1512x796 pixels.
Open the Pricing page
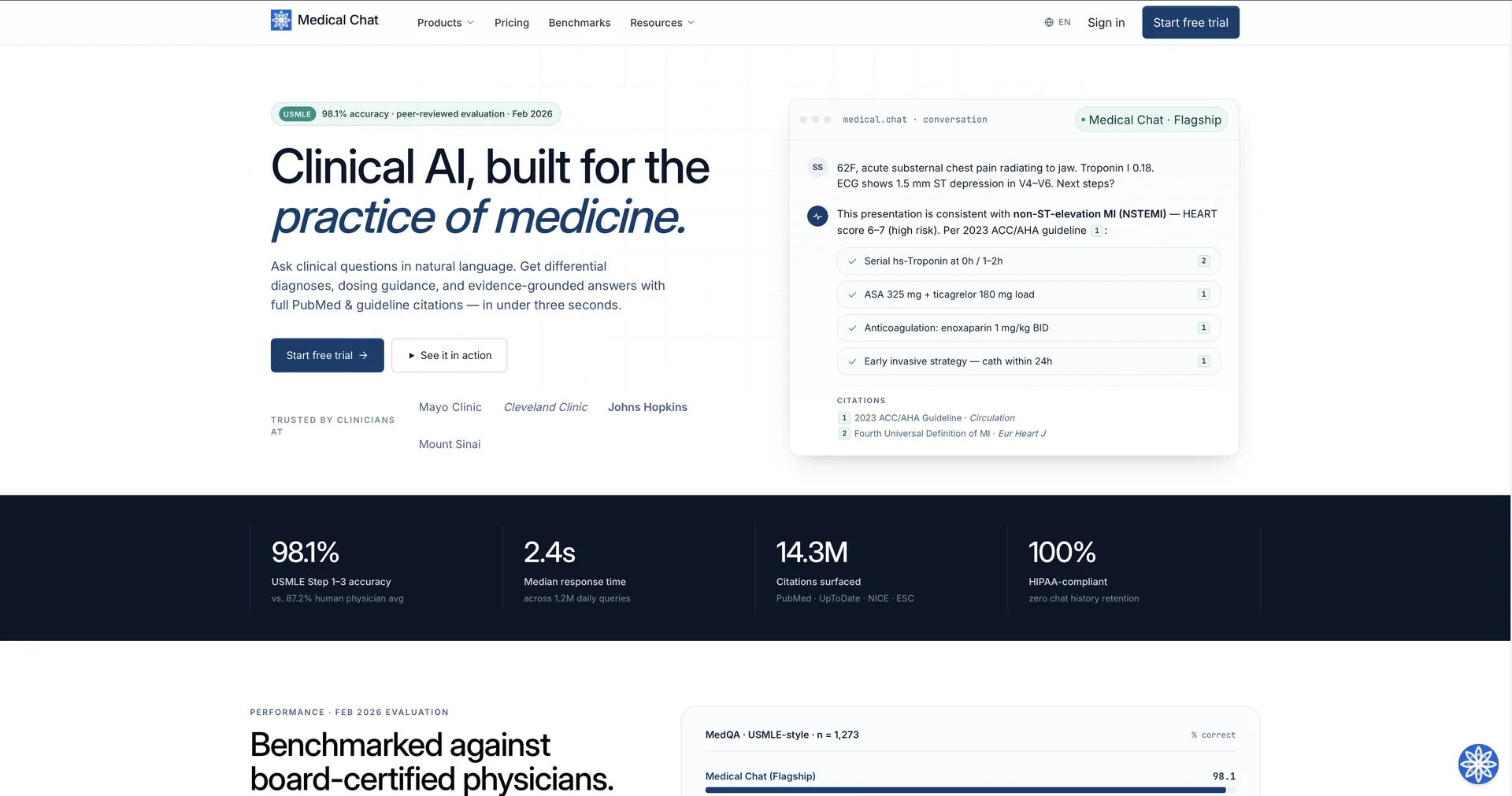(512, 23)
